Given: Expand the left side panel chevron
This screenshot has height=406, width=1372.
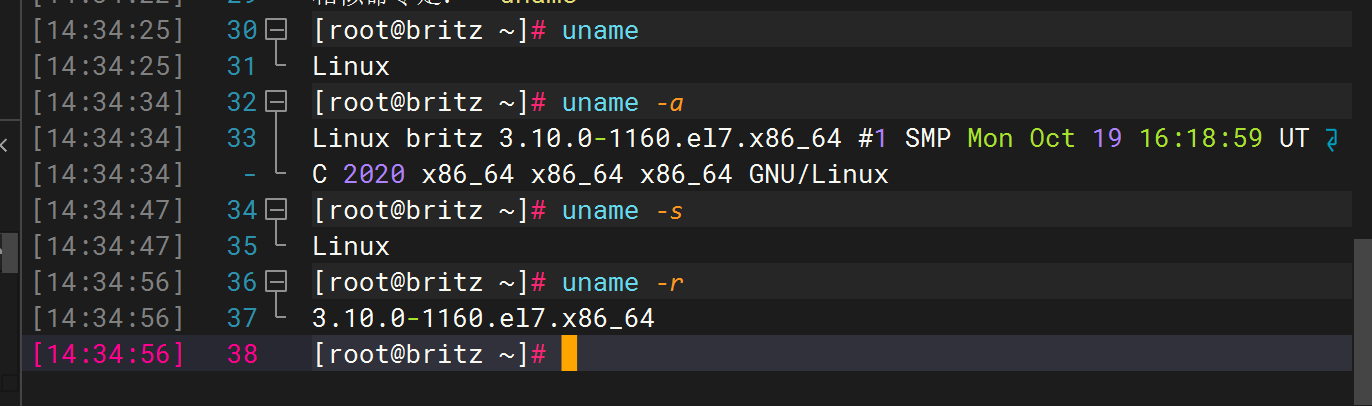Looking at the screenshot, I should [5, 146].
